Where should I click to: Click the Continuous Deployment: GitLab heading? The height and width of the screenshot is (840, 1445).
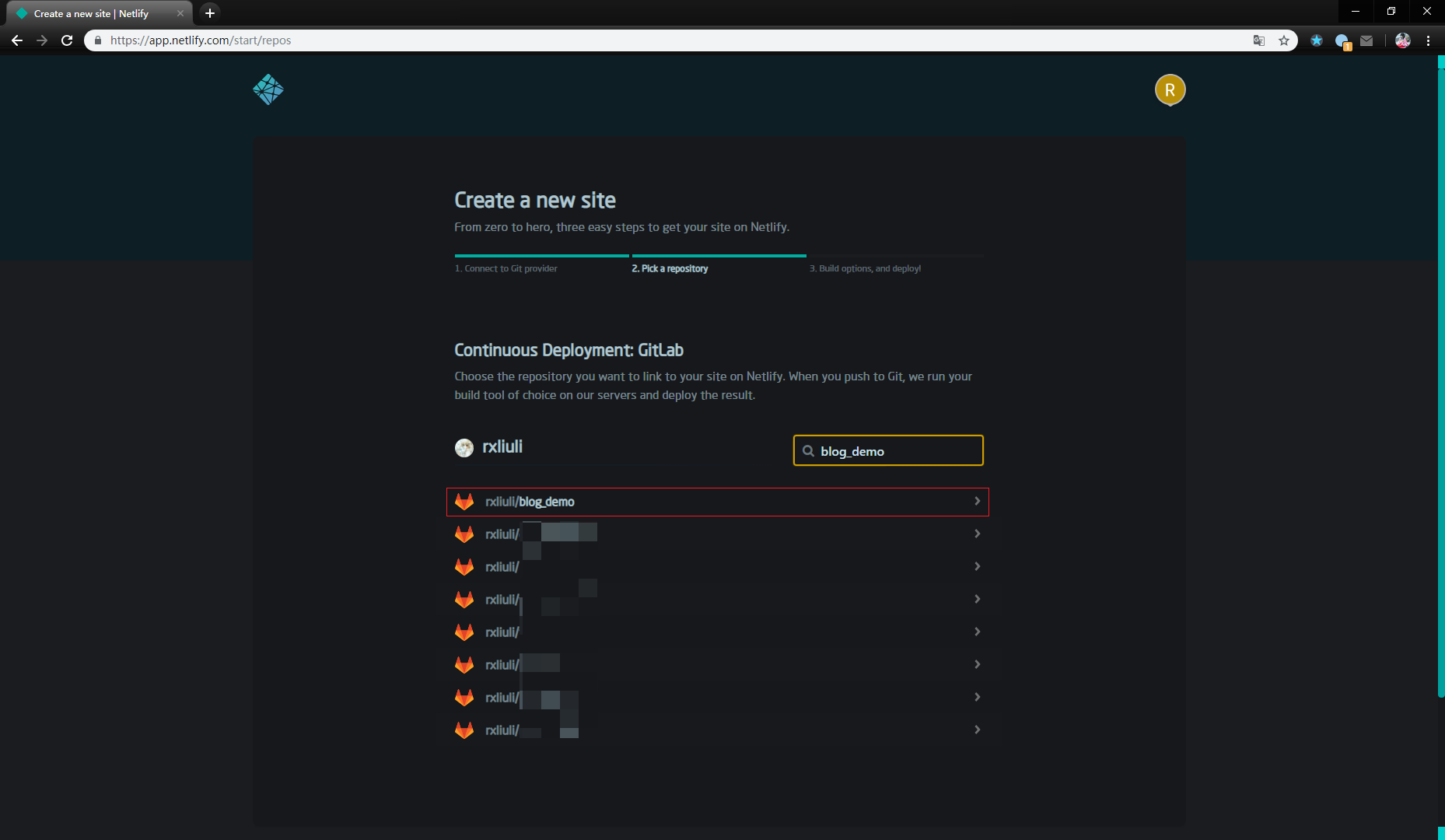(x=569, y=350)
